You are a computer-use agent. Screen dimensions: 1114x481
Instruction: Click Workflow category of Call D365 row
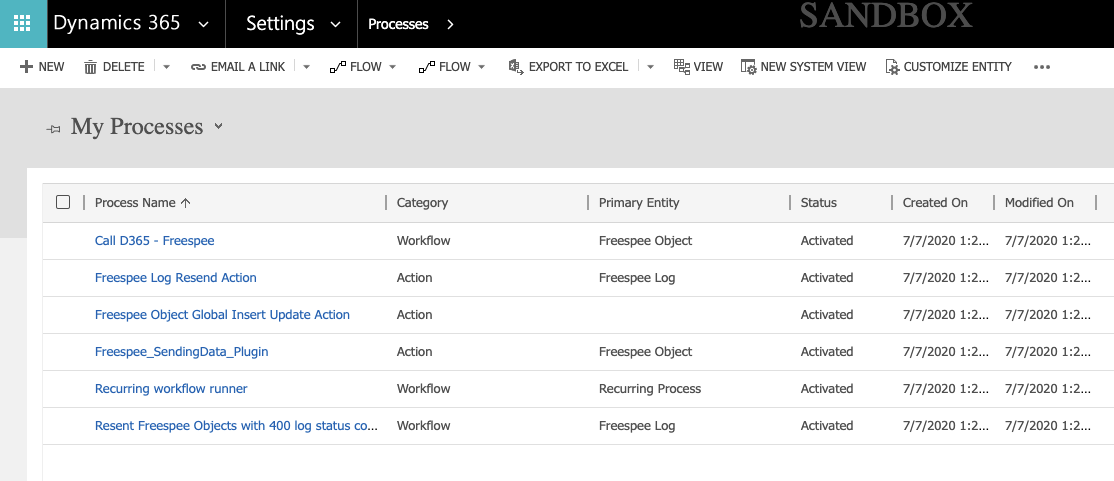tap(423, 241)
